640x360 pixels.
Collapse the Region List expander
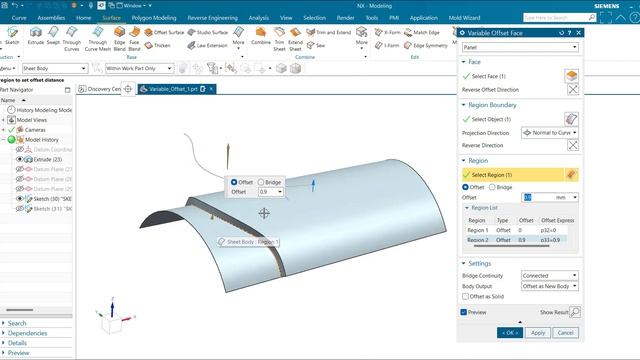467,208
